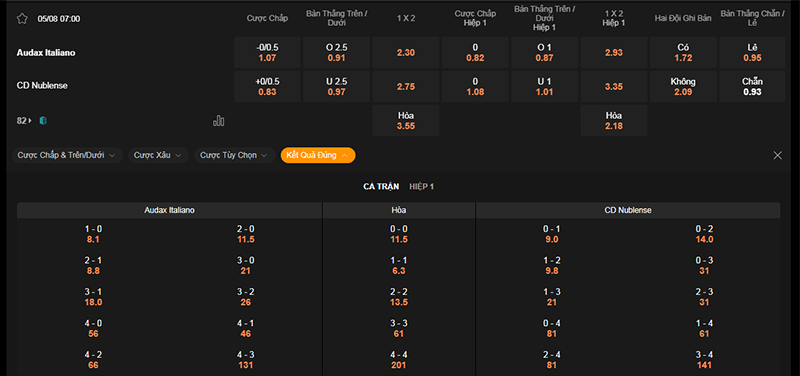Choose both teams score Có 1.72
This screenshot has width=800, height=376.
coord(683,53)
